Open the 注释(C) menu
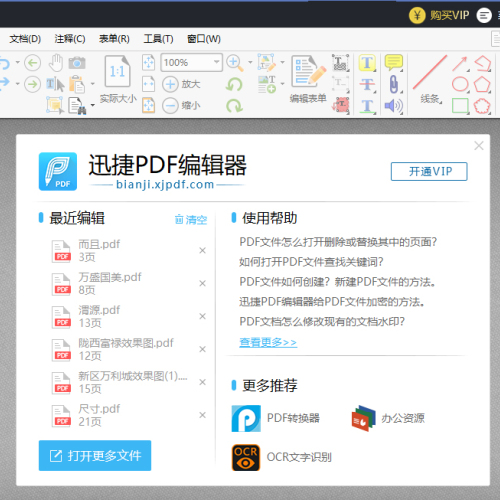This screenshot has height=500, width=500. [70, 39]
